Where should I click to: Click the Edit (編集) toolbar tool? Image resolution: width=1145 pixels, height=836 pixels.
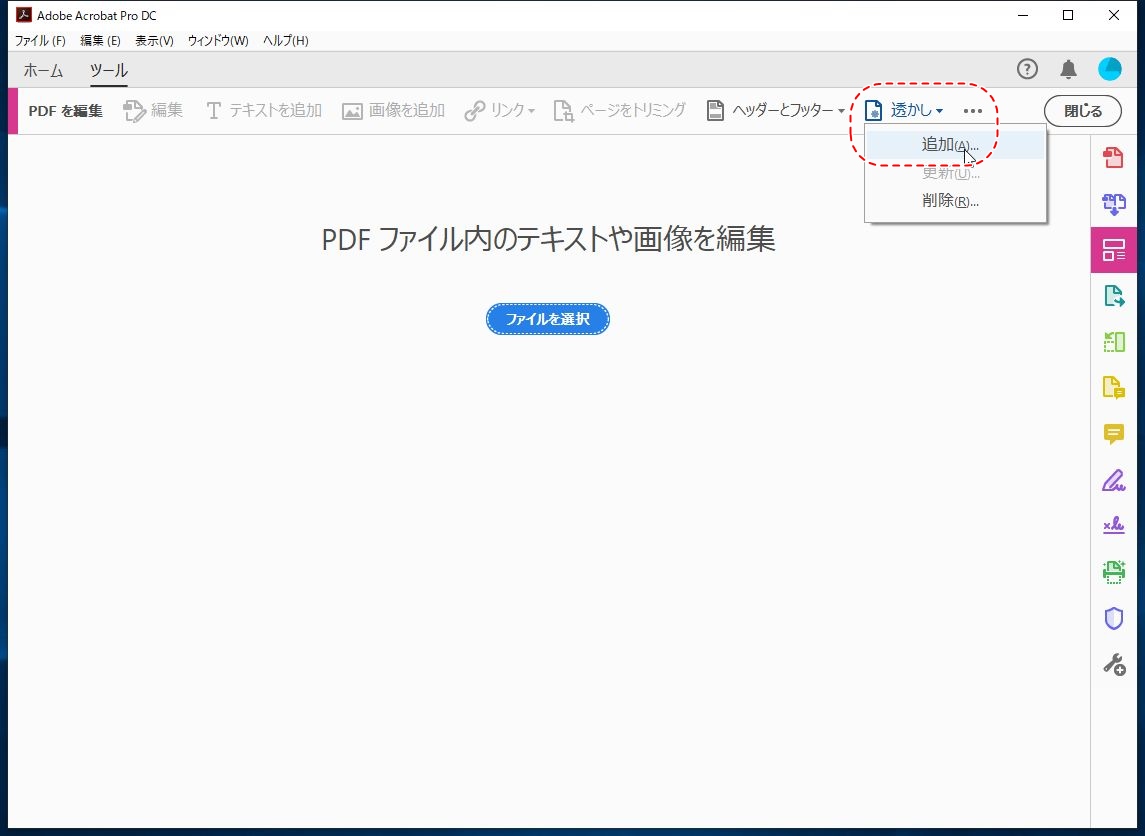(x=153, y=110)
